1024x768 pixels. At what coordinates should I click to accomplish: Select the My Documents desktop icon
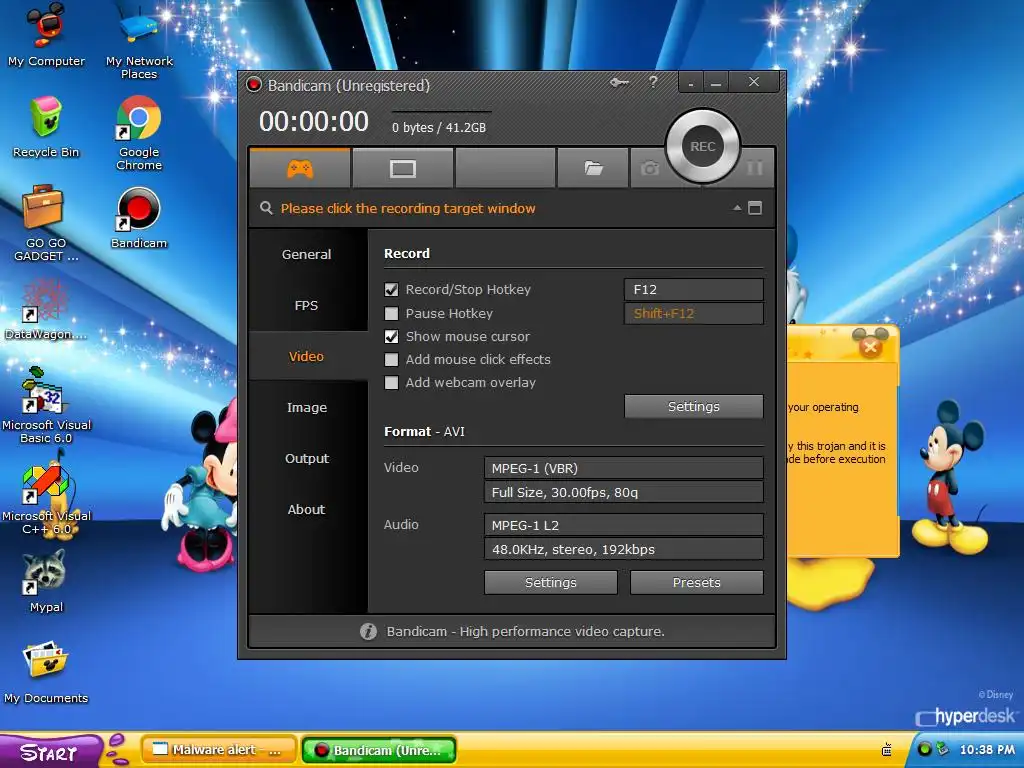click(x=46, y=673)
